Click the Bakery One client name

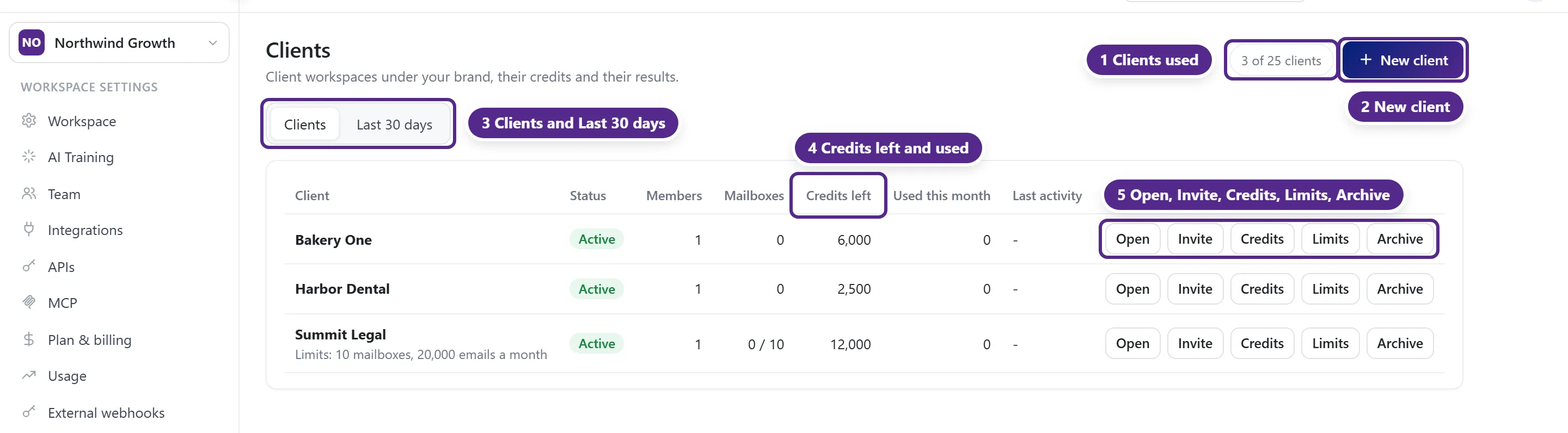pos(333,239)
